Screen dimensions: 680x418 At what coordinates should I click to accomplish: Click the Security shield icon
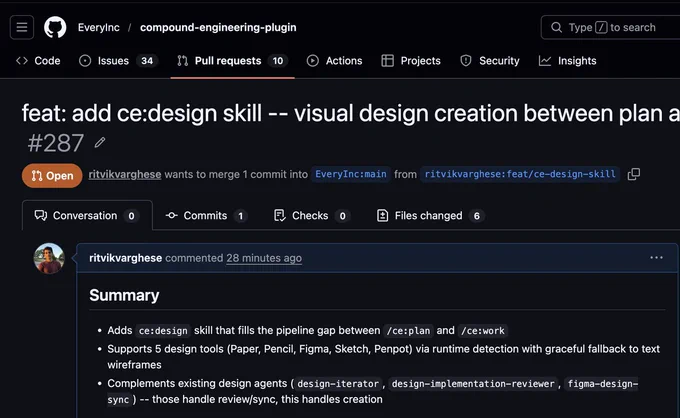pyautogui.click(x=466, y=61)
